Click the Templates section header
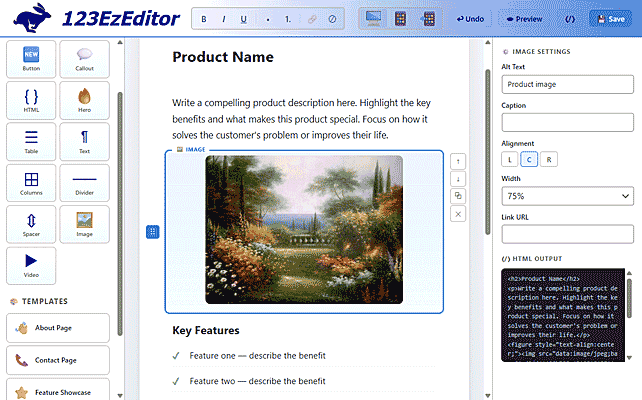 (x=39, y=301)
